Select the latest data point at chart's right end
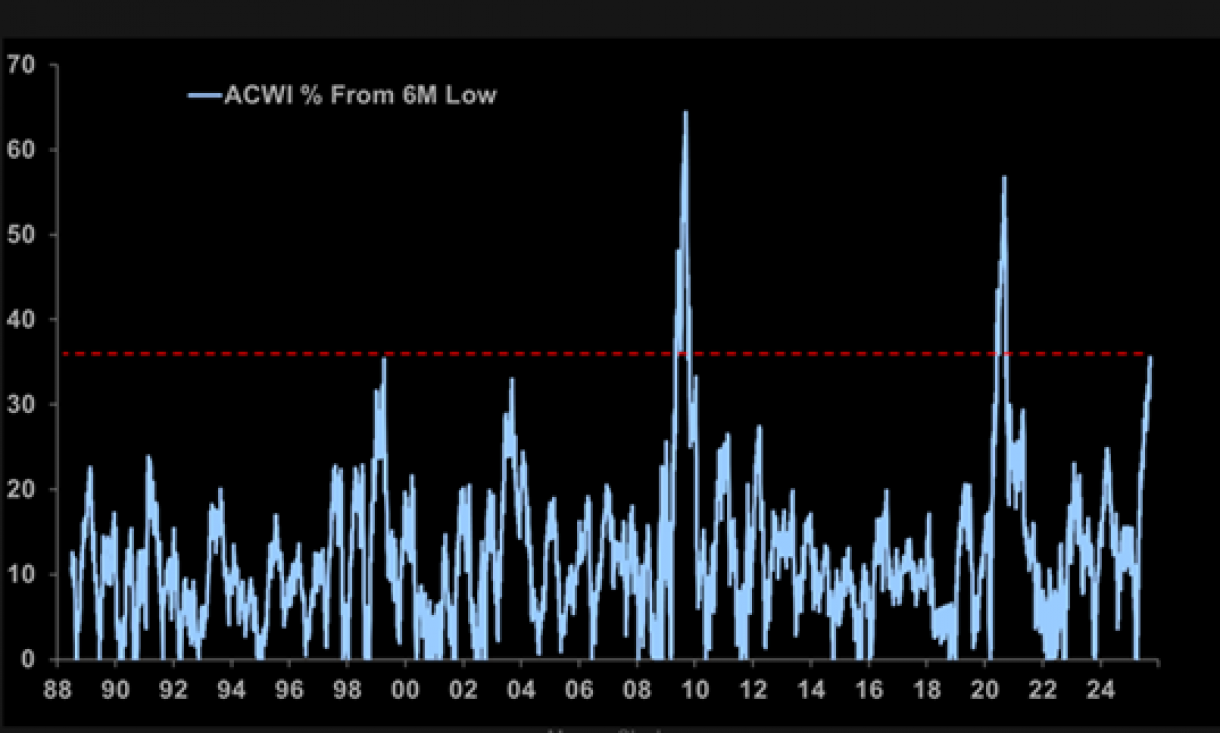 (1150, 358)
